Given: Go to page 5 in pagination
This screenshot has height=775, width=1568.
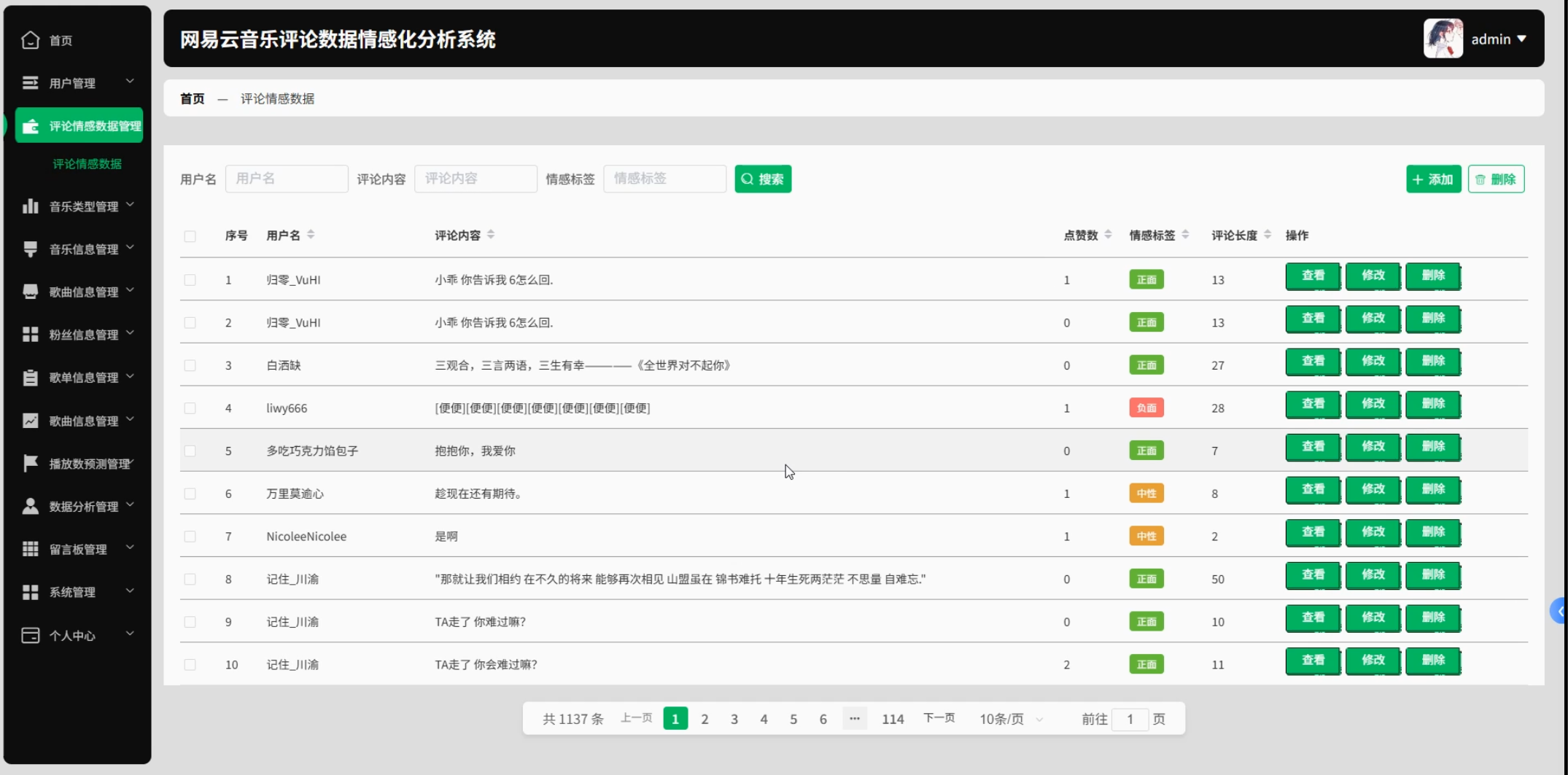Looking at the screenshot, I should (793, 719).
